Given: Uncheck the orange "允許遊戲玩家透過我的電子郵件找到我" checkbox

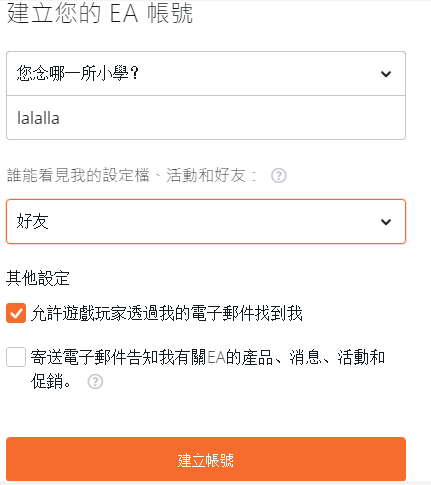Looking at the screenshot, I should pyautogui.click(x=16, y=313).
